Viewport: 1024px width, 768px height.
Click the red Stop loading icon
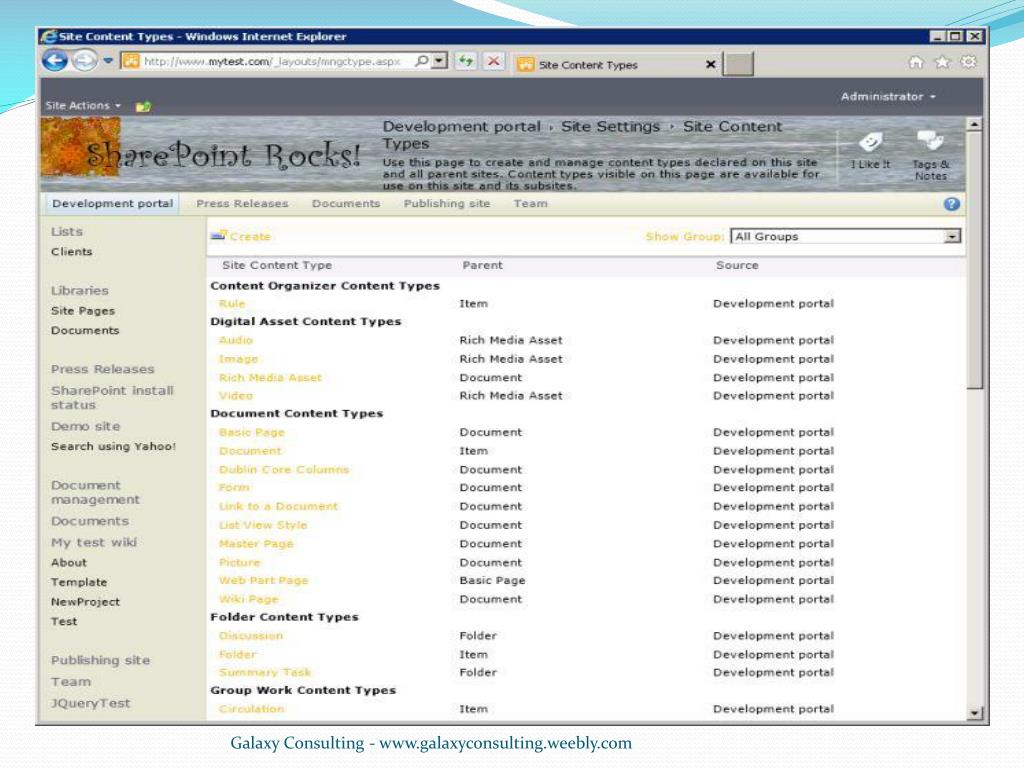(x=494, y=61)
